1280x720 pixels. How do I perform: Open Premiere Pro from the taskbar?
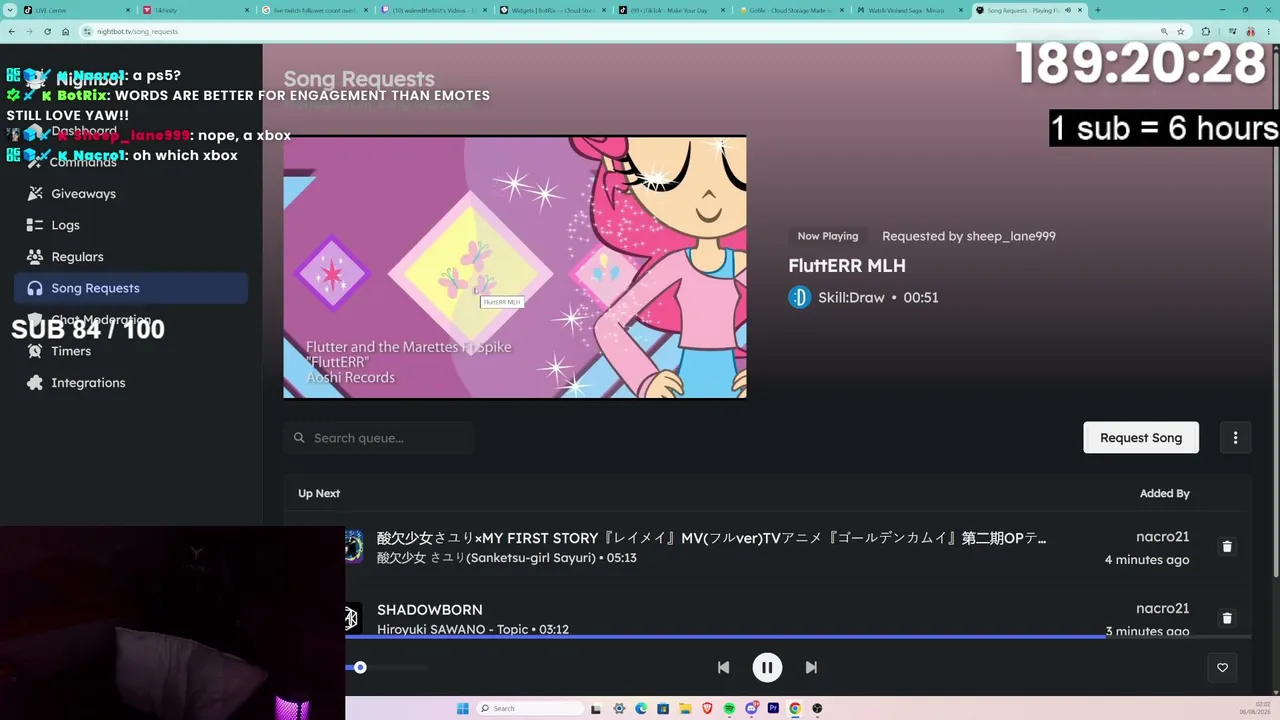[773, 708]
